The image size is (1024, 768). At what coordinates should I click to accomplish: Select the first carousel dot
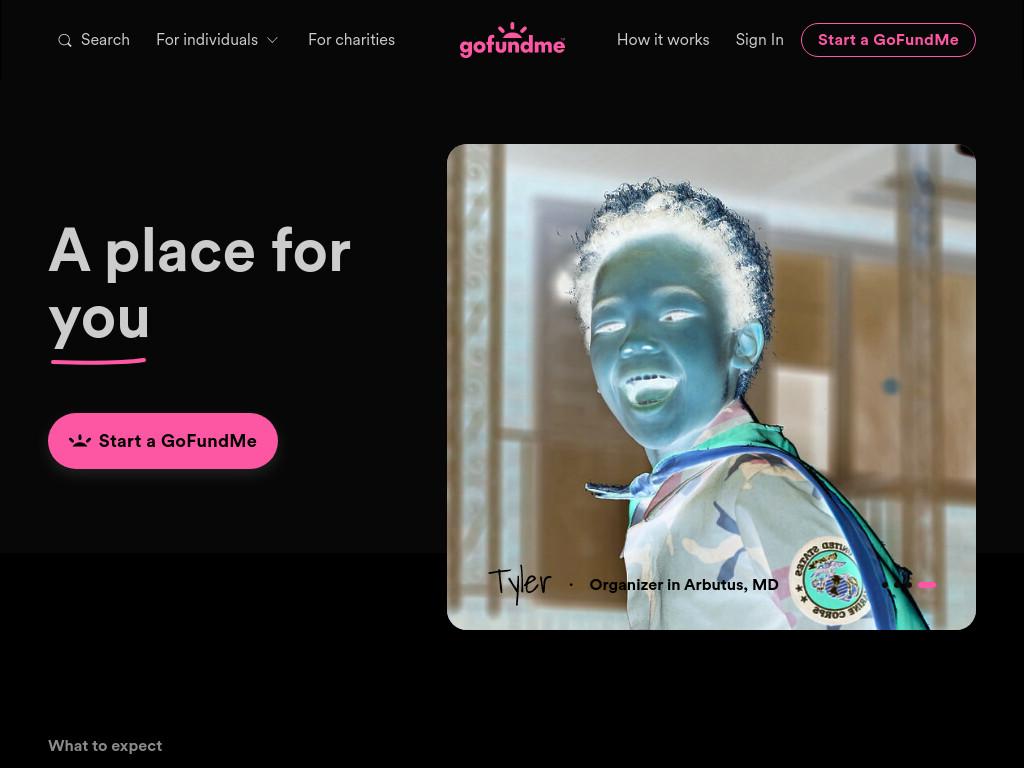click(885, 585)
